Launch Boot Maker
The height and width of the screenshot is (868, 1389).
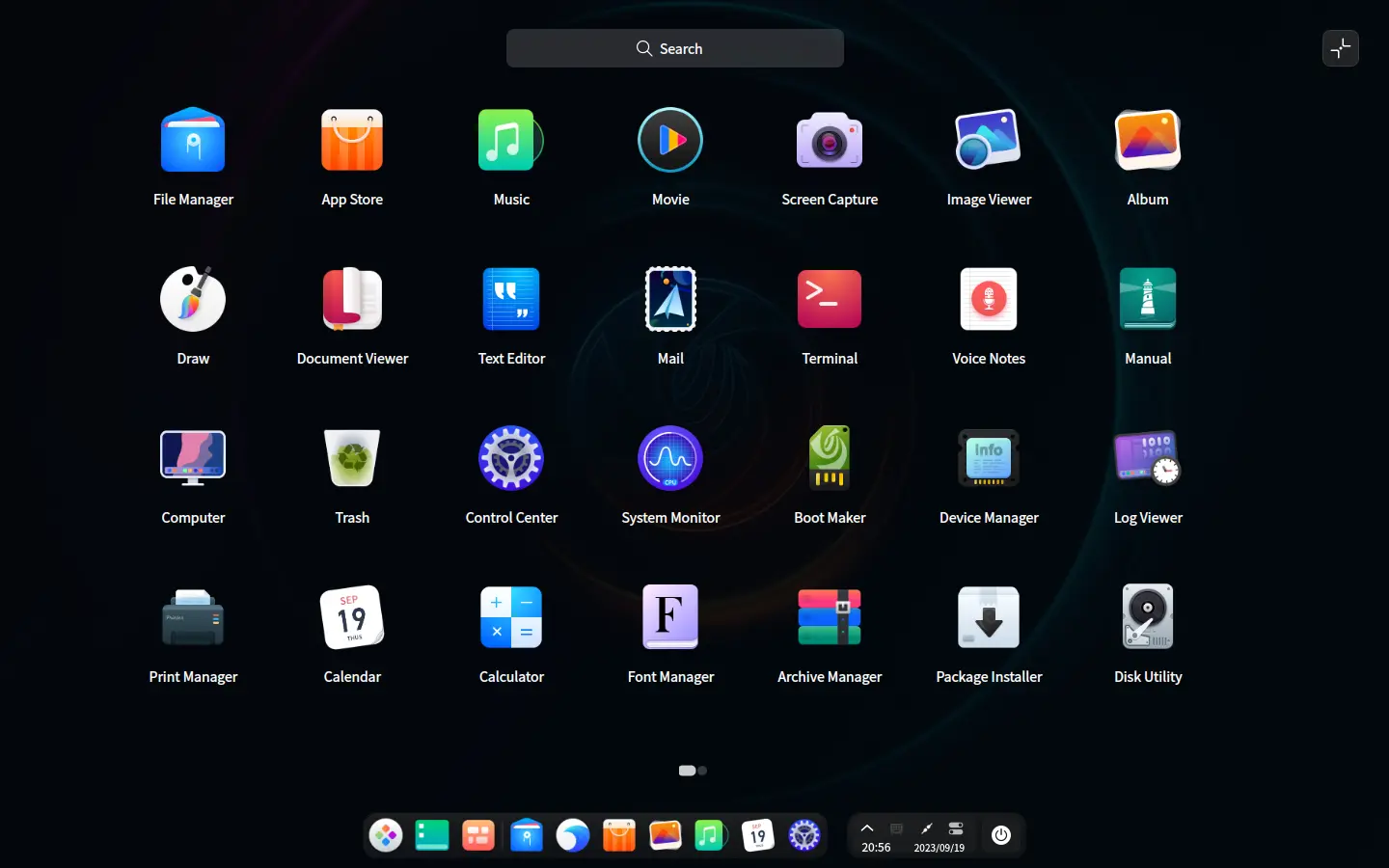pyautogui.click(x=829, y=459)
